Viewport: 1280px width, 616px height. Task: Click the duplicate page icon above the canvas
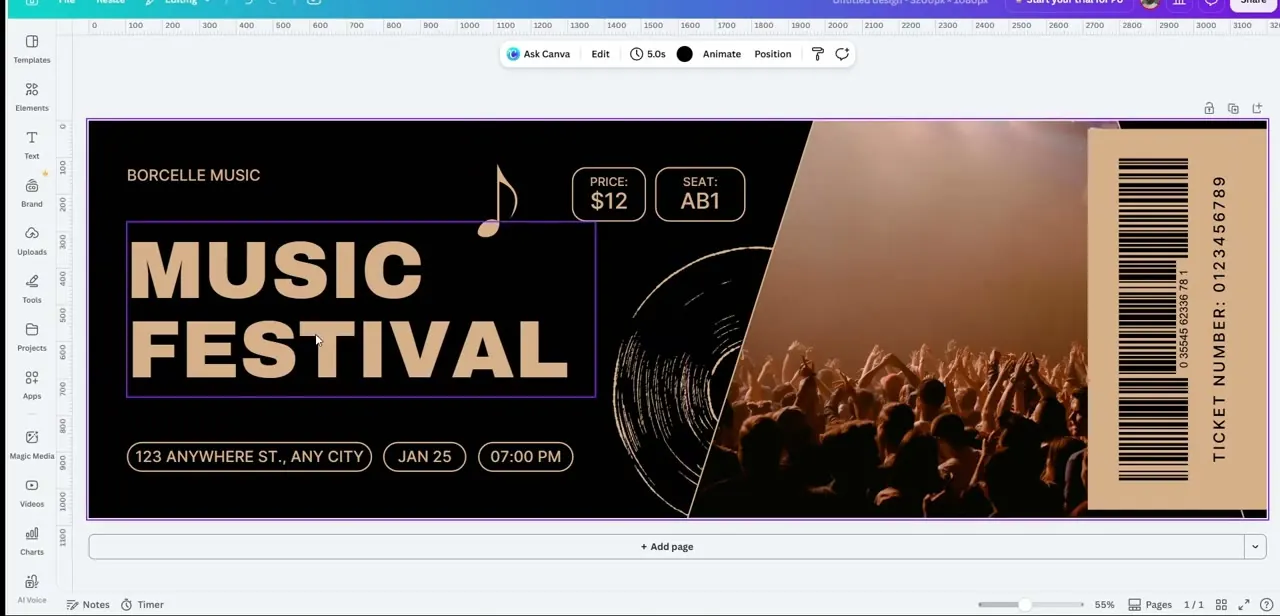coord(1233,108)
